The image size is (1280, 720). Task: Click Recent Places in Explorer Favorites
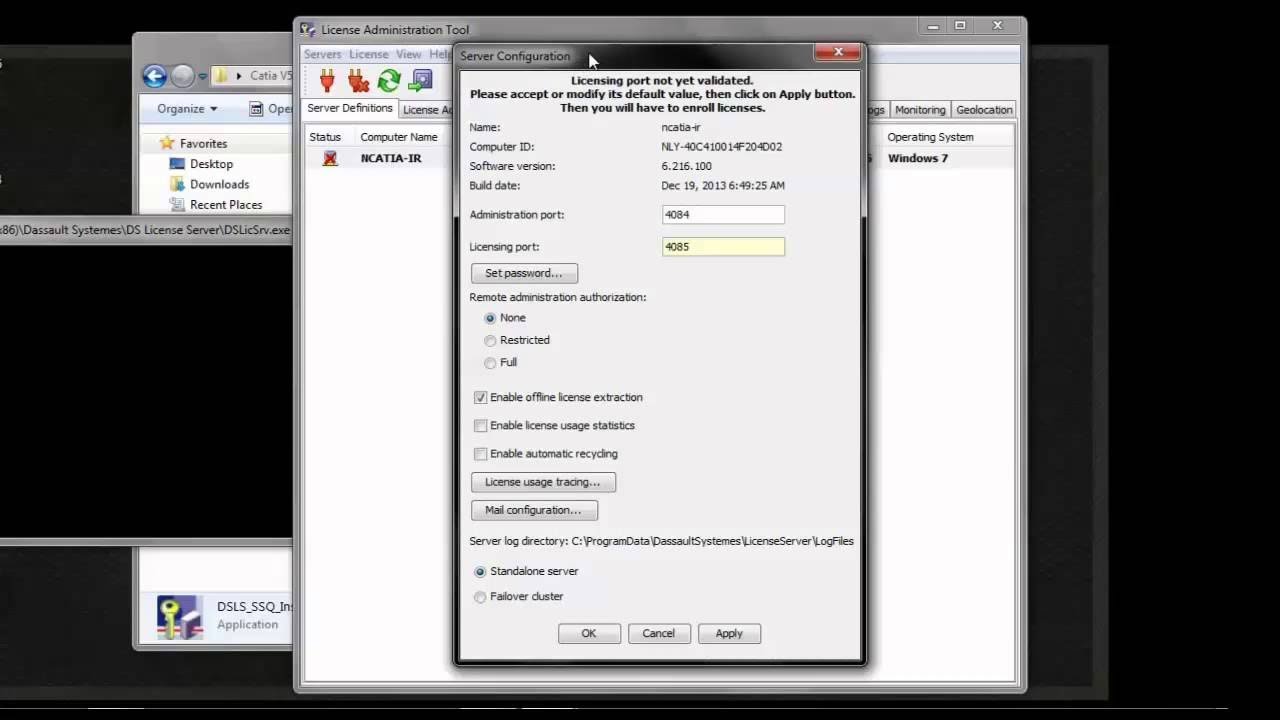pos(226,204)
